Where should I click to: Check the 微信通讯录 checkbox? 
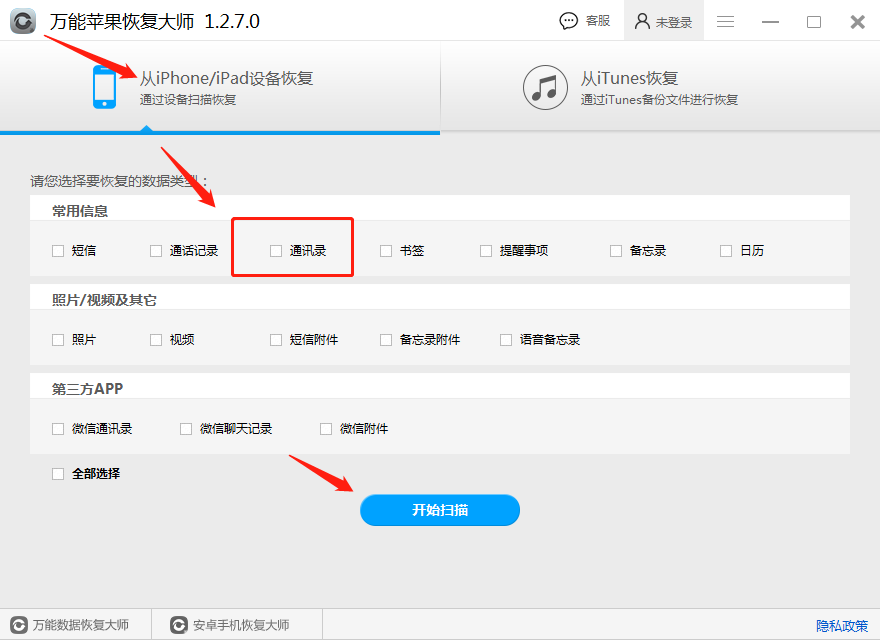[58, 429]
